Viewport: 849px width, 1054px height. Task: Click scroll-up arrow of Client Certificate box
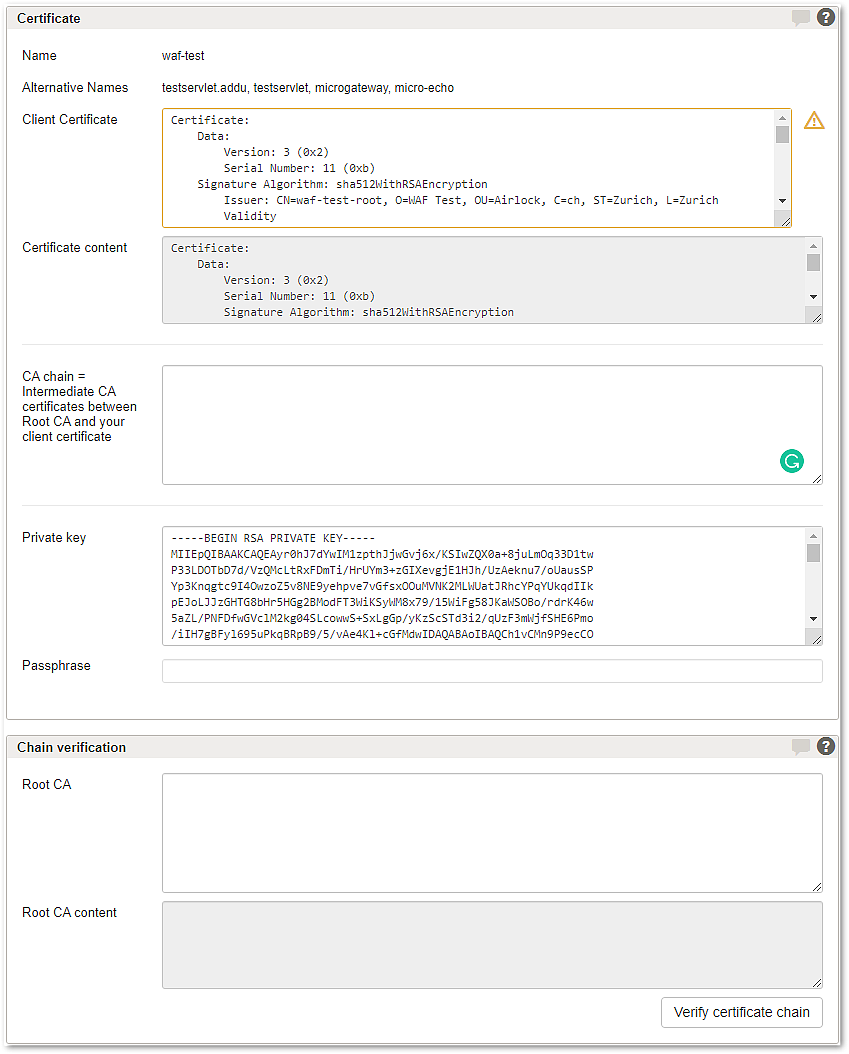[x=782, y=118]
